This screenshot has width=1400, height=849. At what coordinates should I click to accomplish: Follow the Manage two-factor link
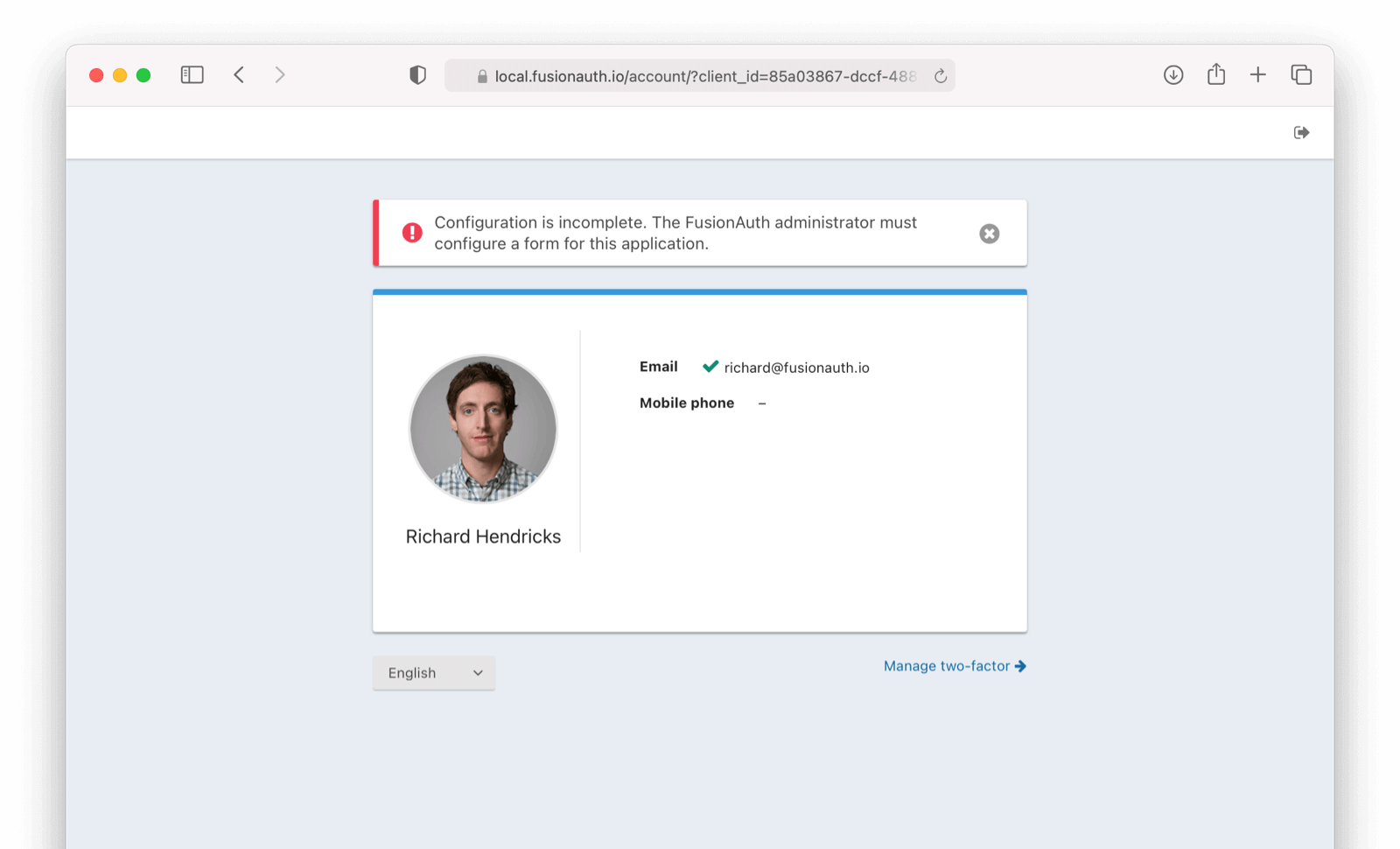tap(955, 666)
